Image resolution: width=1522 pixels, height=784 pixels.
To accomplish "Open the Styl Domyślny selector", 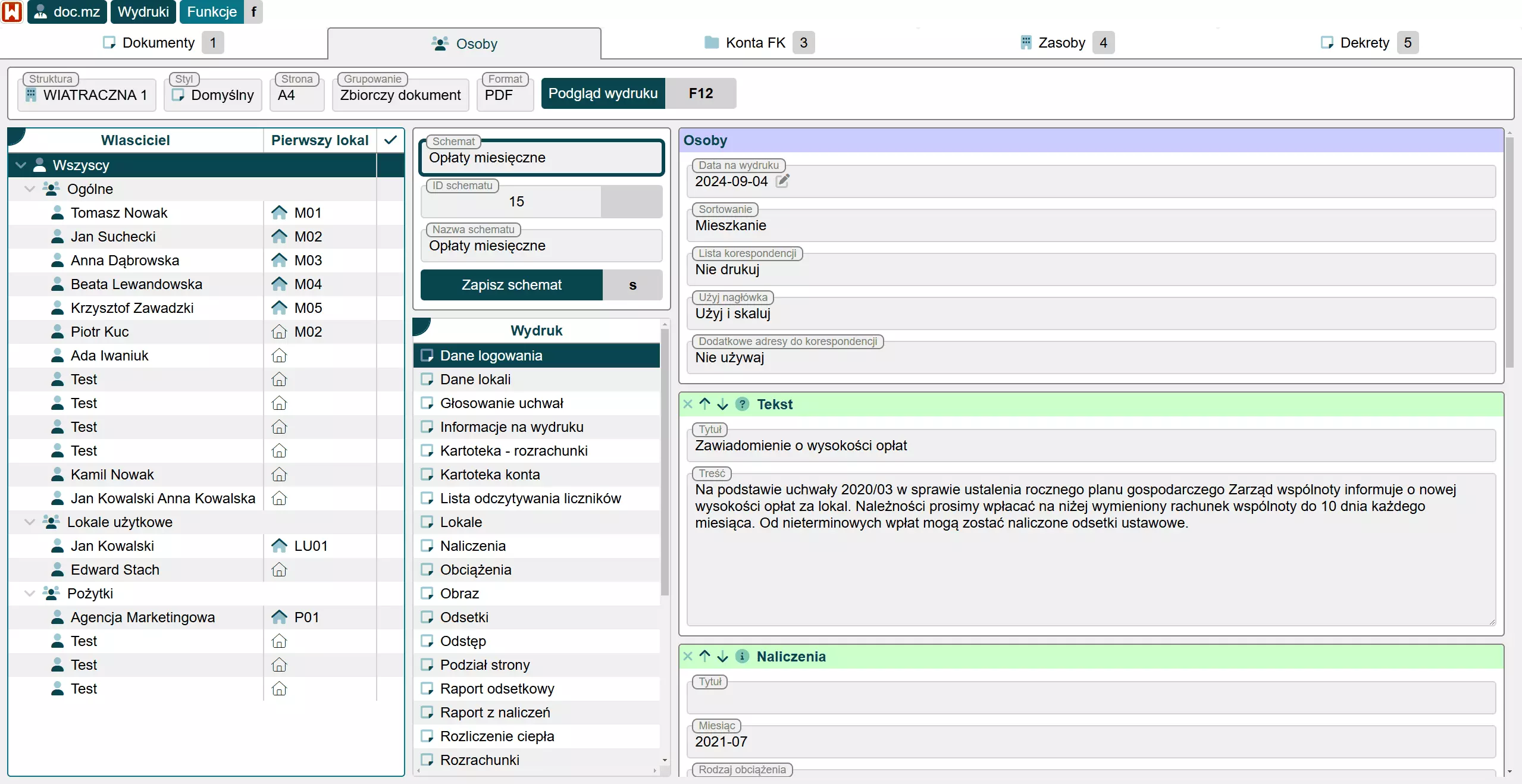I will point(213,95).
